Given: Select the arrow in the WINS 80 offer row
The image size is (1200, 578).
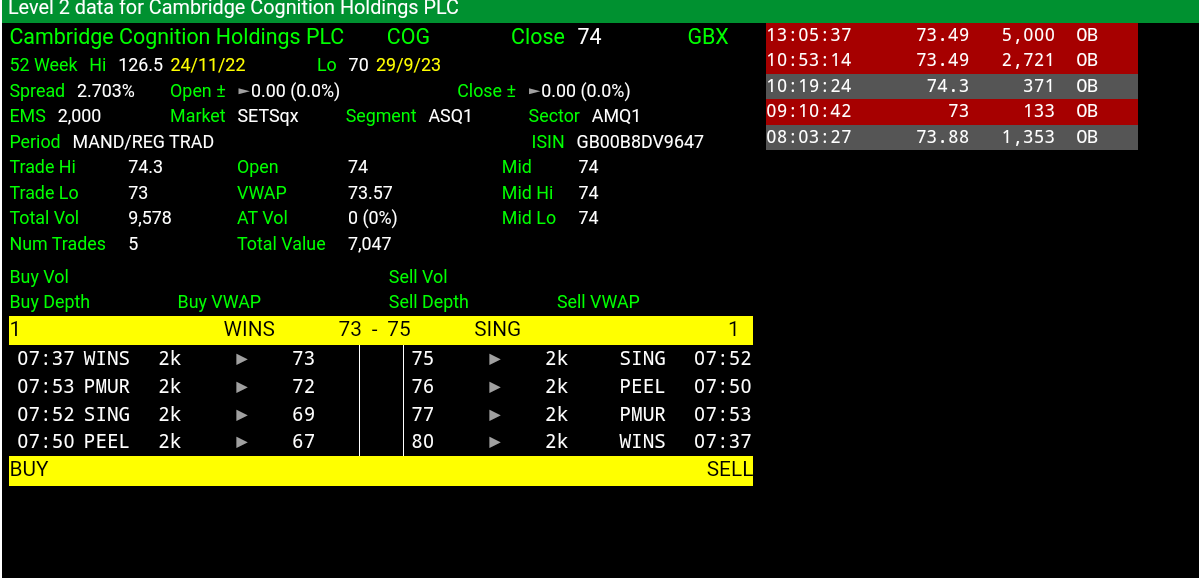Looking at the screenshot, I should pos(495,442).
